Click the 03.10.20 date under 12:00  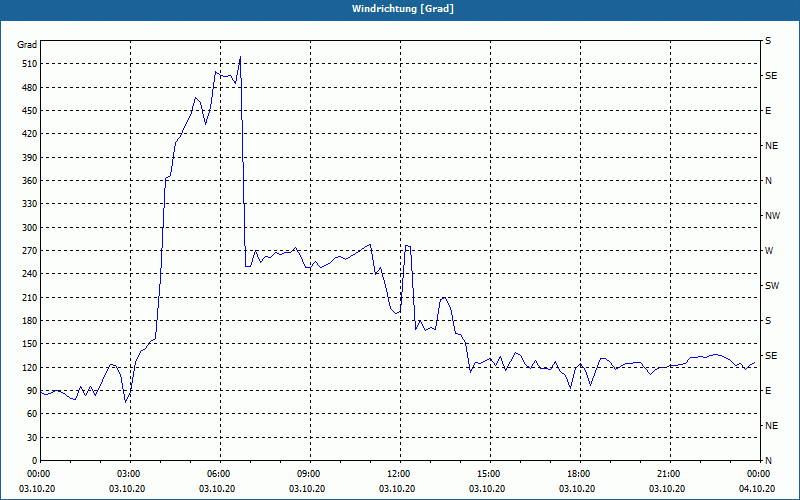(x=397, y=489)
